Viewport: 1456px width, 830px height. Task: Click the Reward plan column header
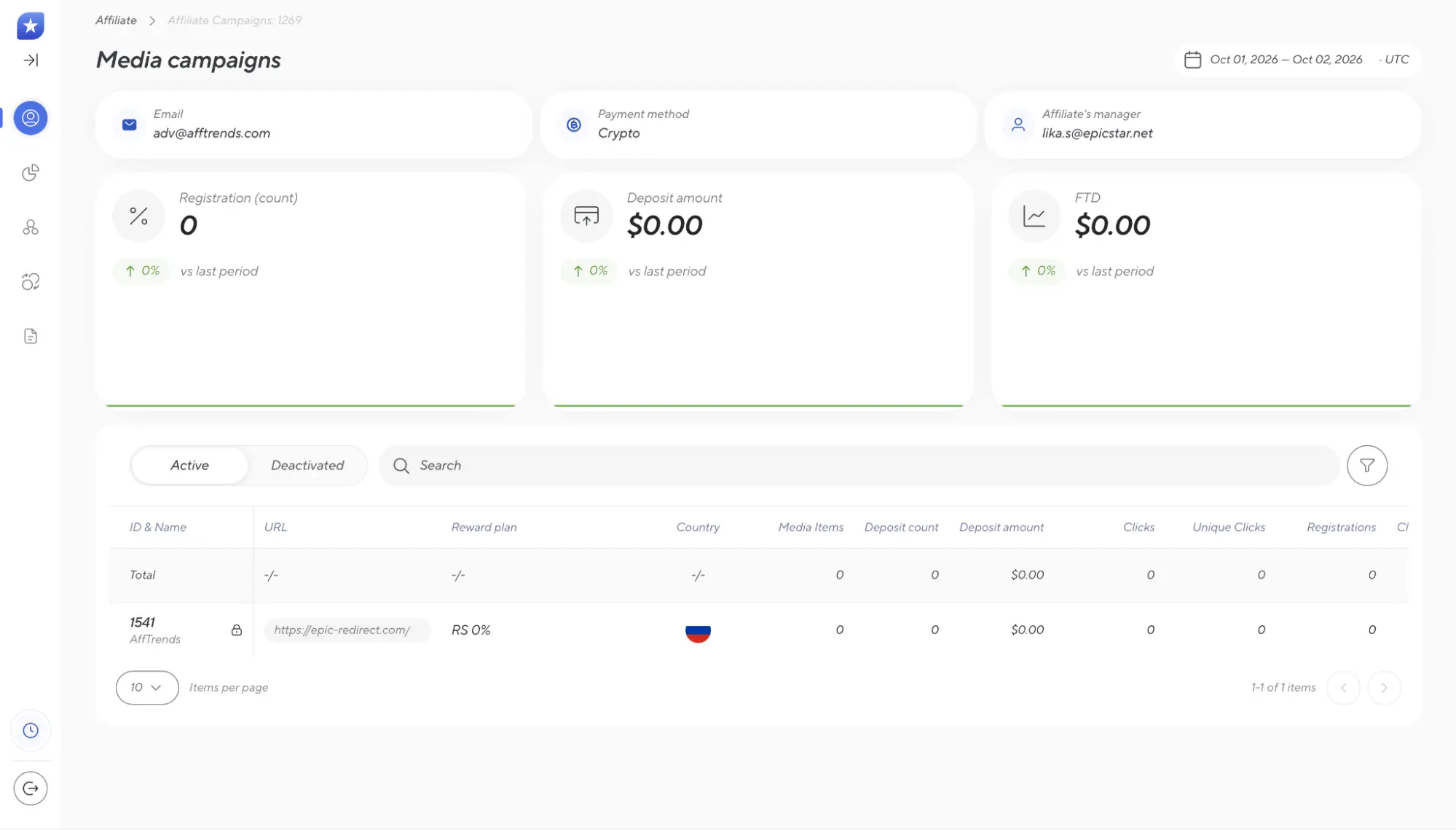[484, 527]
